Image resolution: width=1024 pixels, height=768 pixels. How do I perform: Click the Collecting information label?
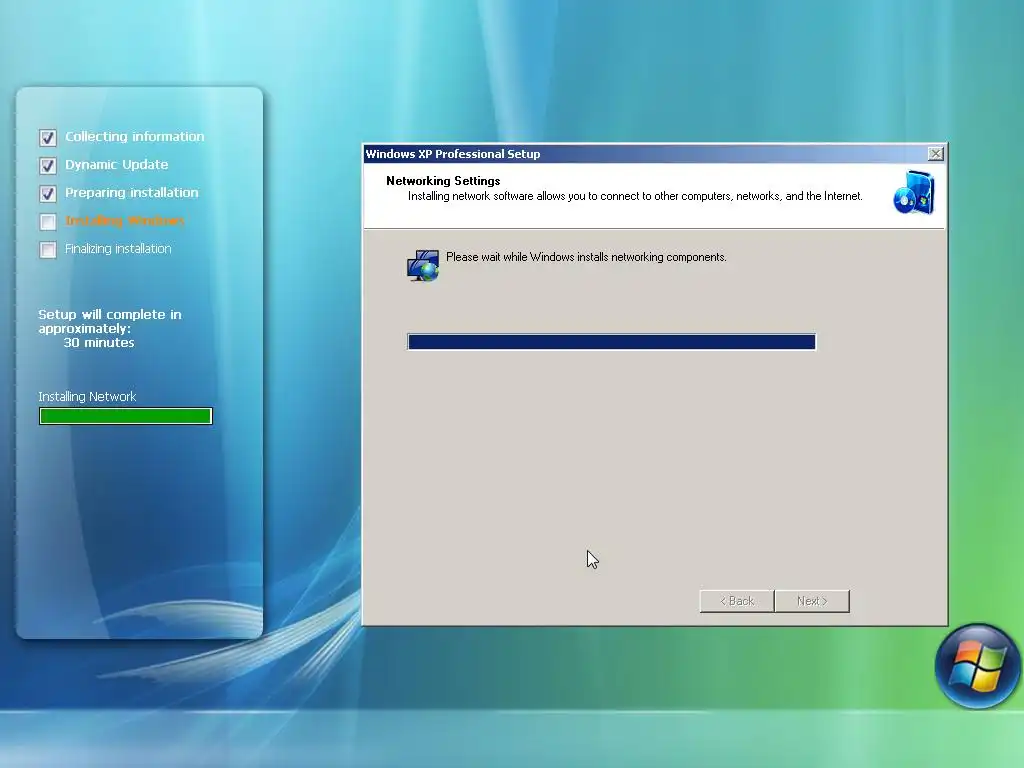(x=135, y=136)
